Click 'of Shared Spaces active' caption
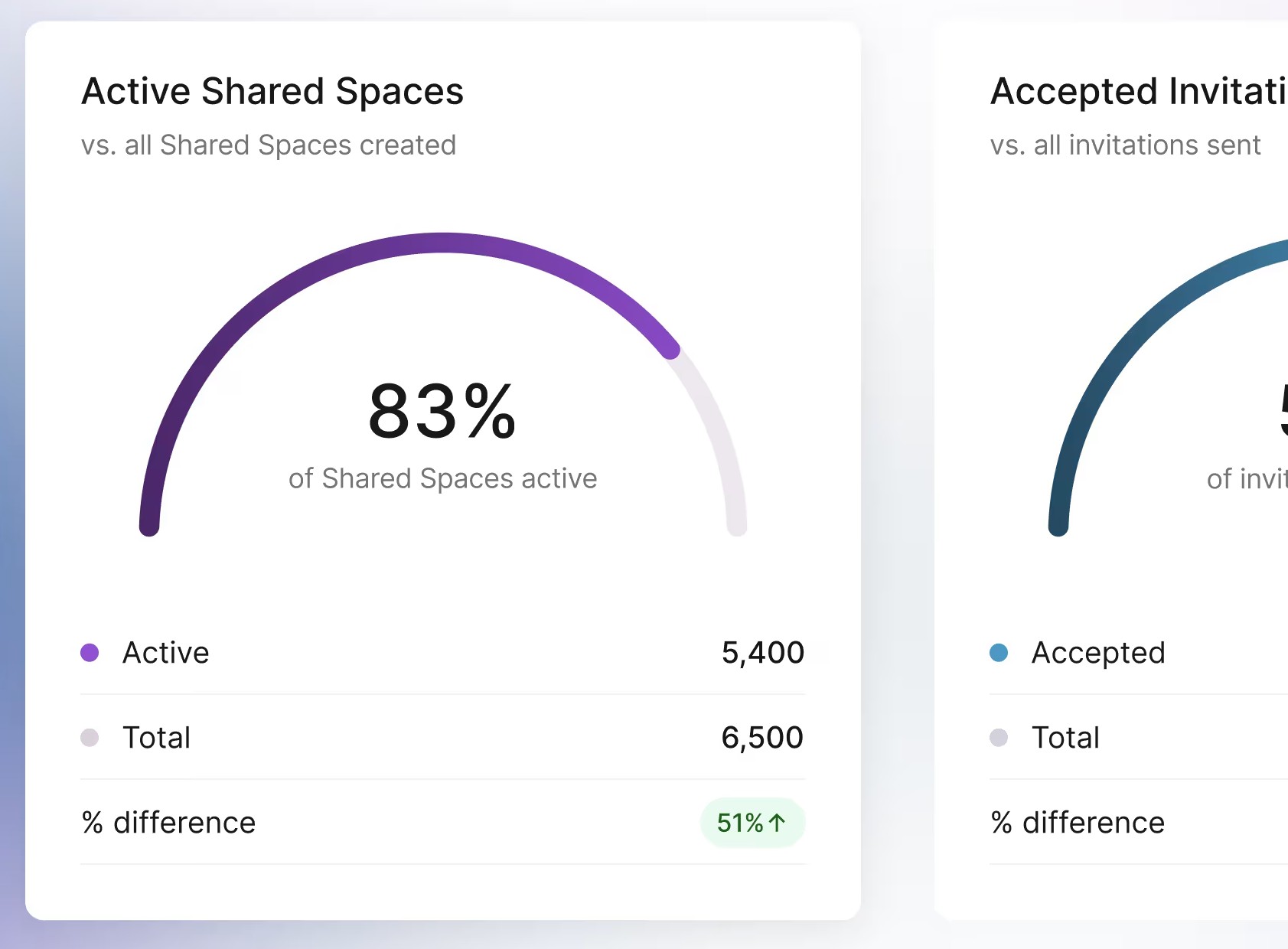The height and width of the screenshot is (949, 1288). pyautogui.click(x=442, y=478)
